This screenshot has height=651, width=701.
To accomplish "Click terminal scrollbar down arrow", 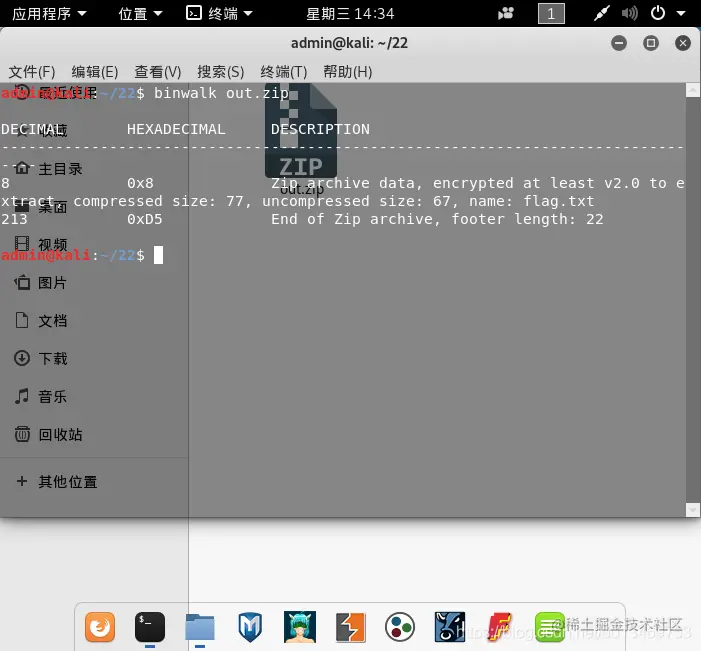I will pos(693,509).
